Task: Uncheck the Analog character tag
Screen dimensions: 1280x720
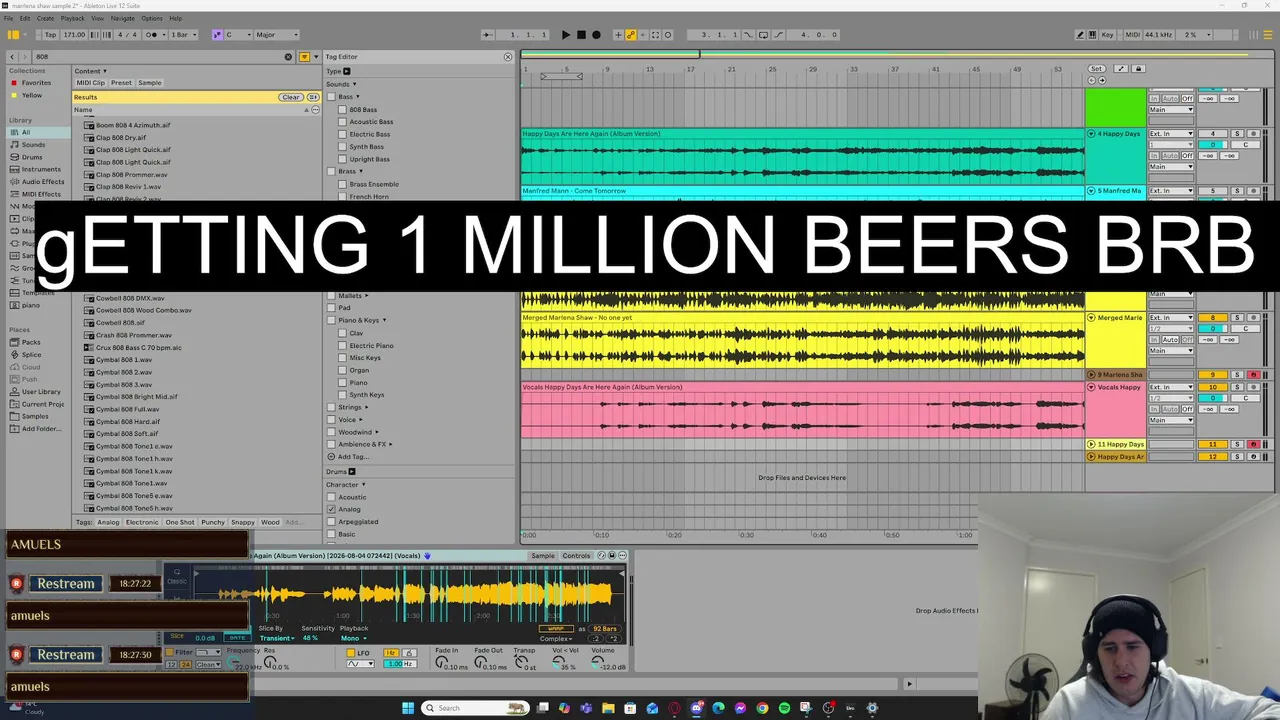Action: click(x=331, y=509)
